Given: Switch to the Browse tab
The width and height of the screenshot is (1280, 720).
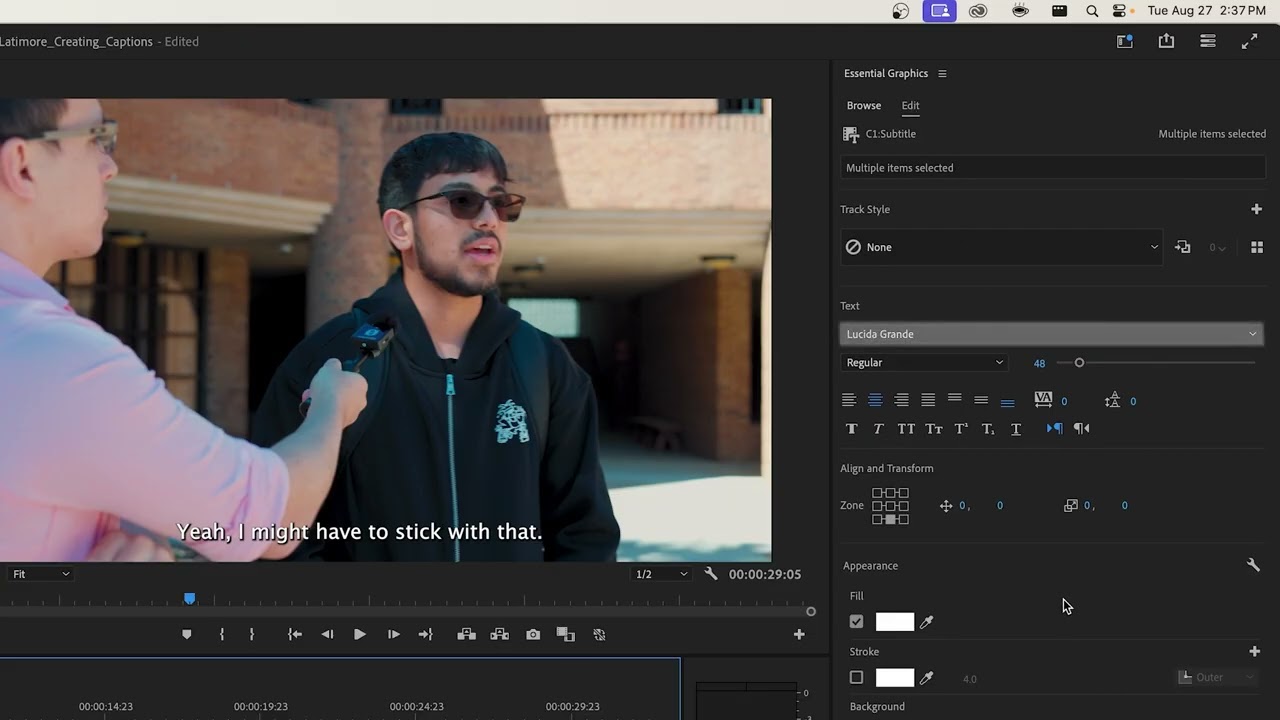Looking at the screenshot, I should coord(864,105).
